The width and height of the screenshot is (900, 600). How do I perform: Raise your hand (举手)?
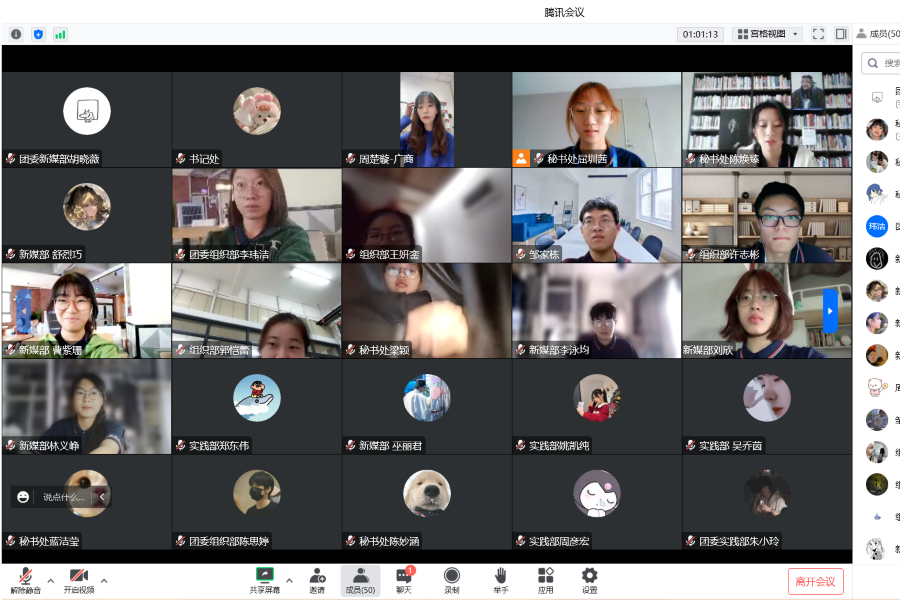click(x=500, y=579)
